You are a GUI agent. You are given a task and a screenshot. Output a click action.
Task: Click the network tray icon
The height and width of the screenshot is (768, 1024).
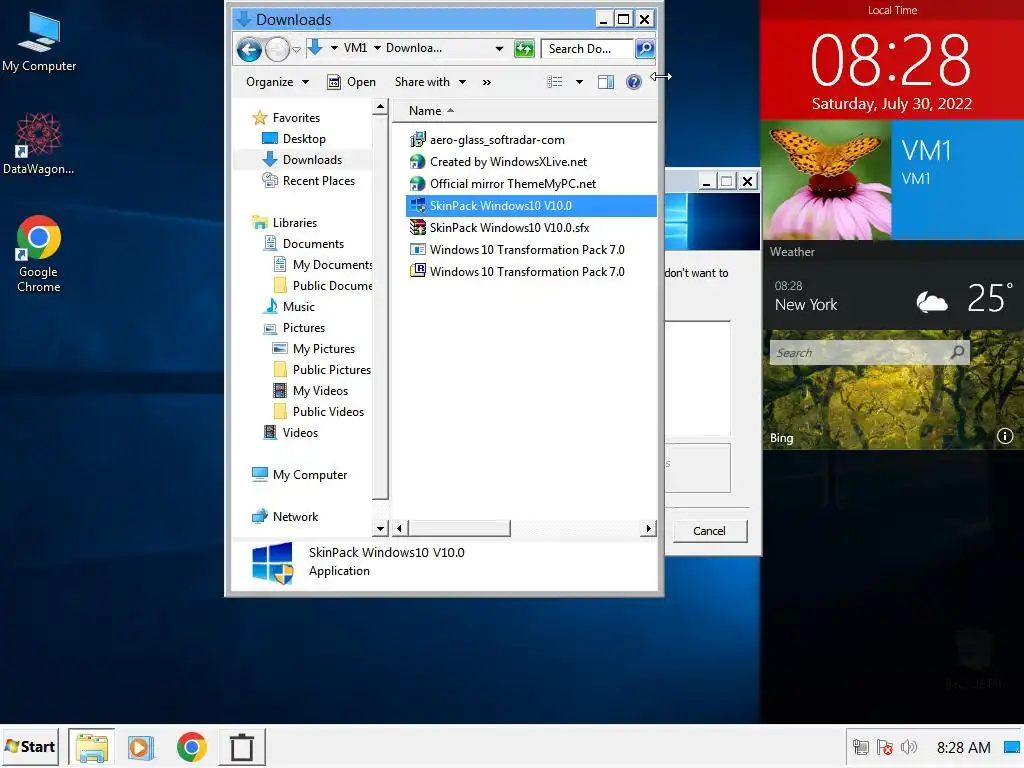[x=861, y=747]
